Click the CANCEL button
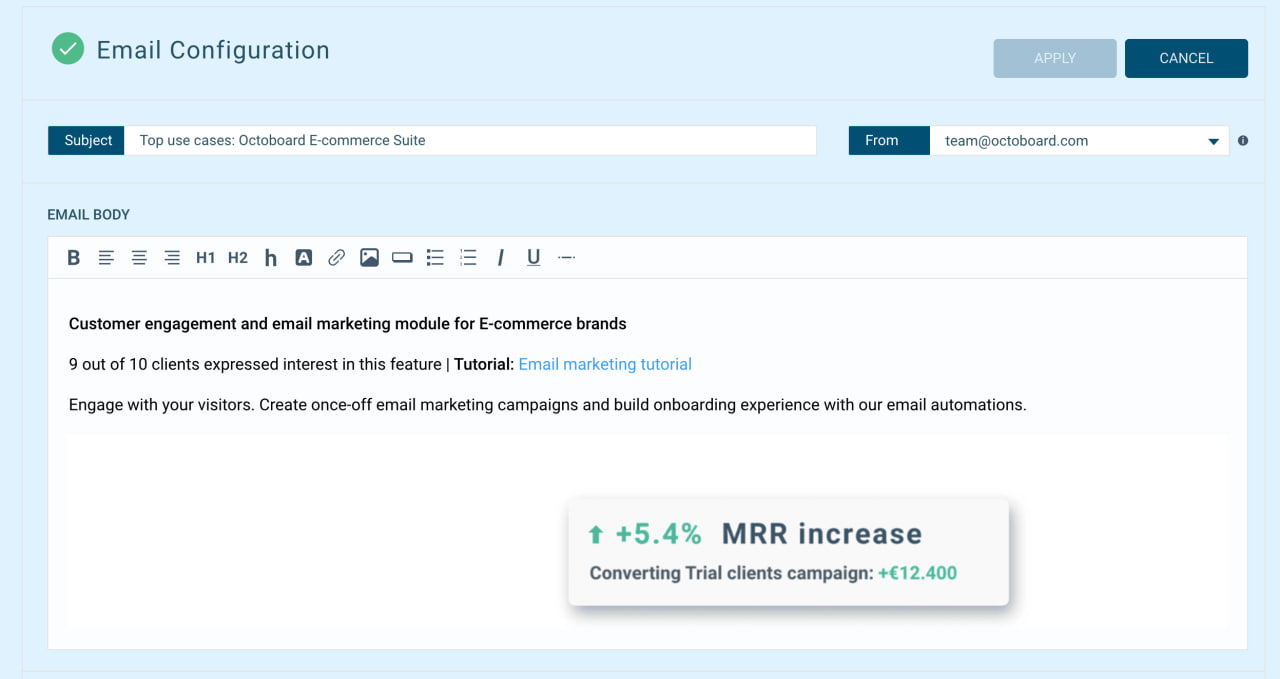 coord(1186,58)
